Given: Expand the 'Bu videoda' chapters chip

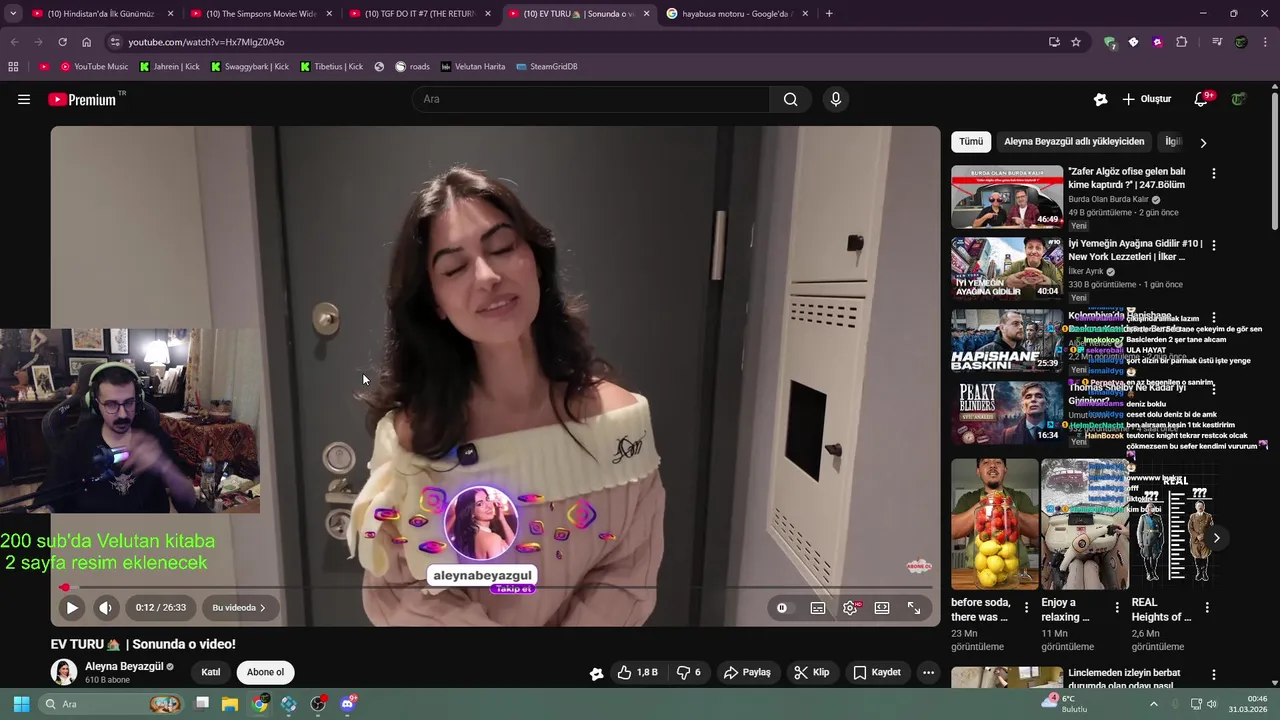Looking at the screenshot, I should [x=239, y=607].
